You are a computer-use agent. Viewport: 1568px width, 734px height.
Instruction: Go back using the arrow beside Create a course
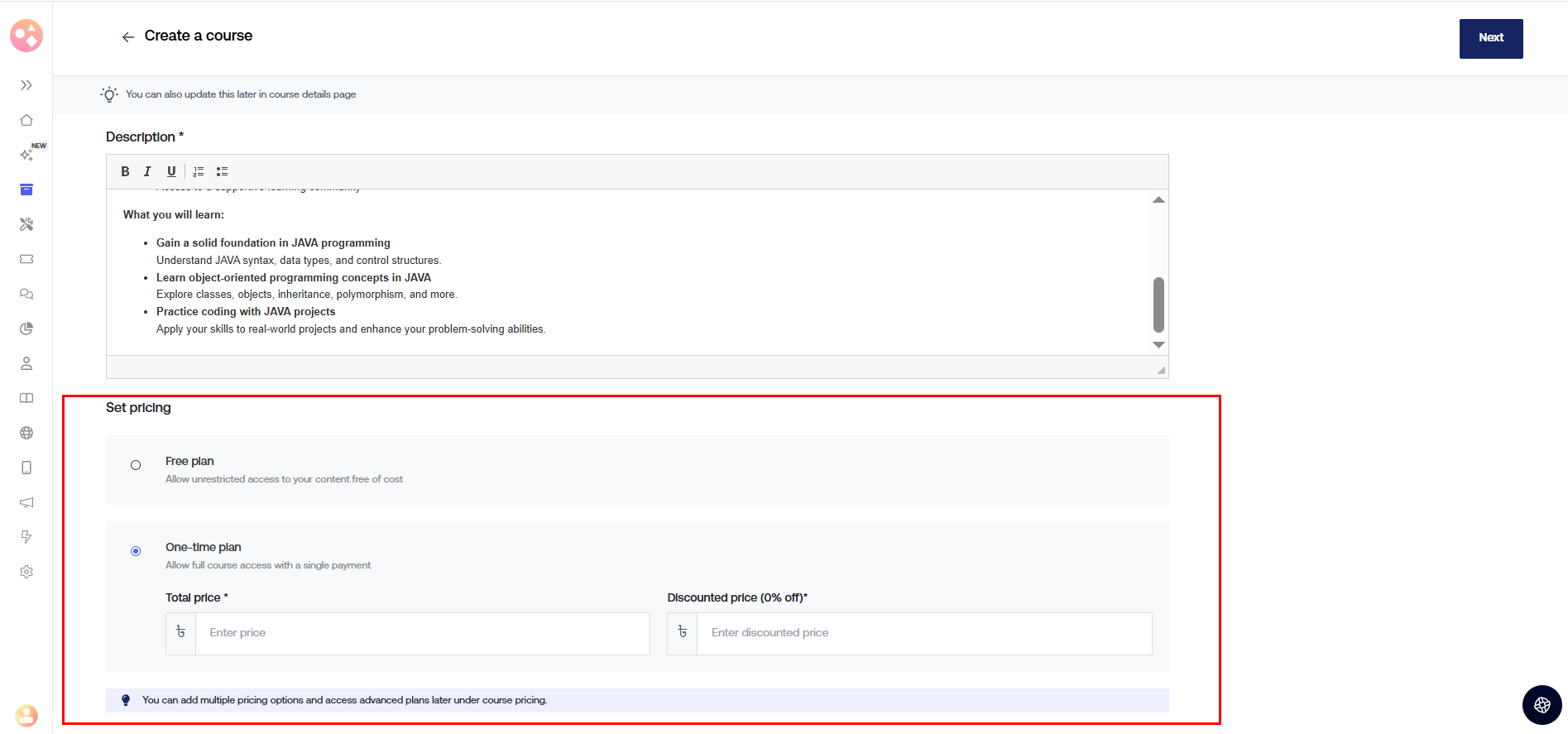127,37
